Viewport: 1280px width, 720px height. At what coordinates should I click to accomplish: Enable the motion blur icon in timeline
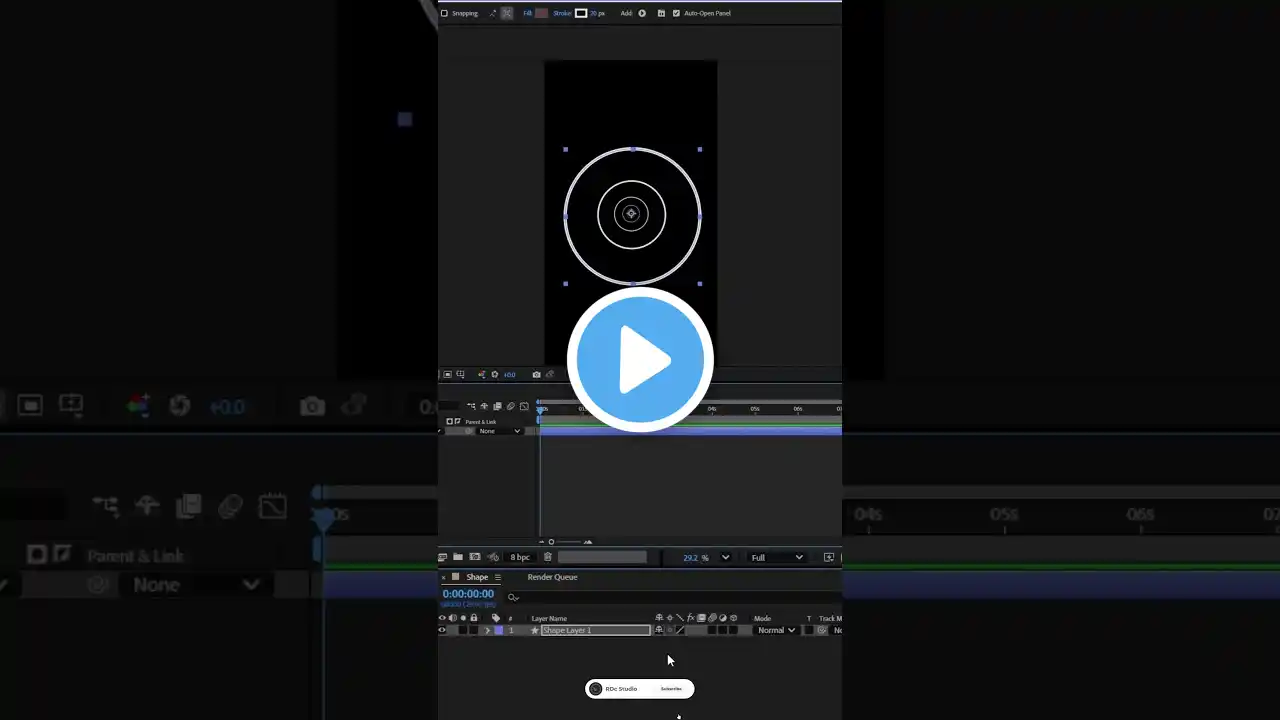pos(510,406)
